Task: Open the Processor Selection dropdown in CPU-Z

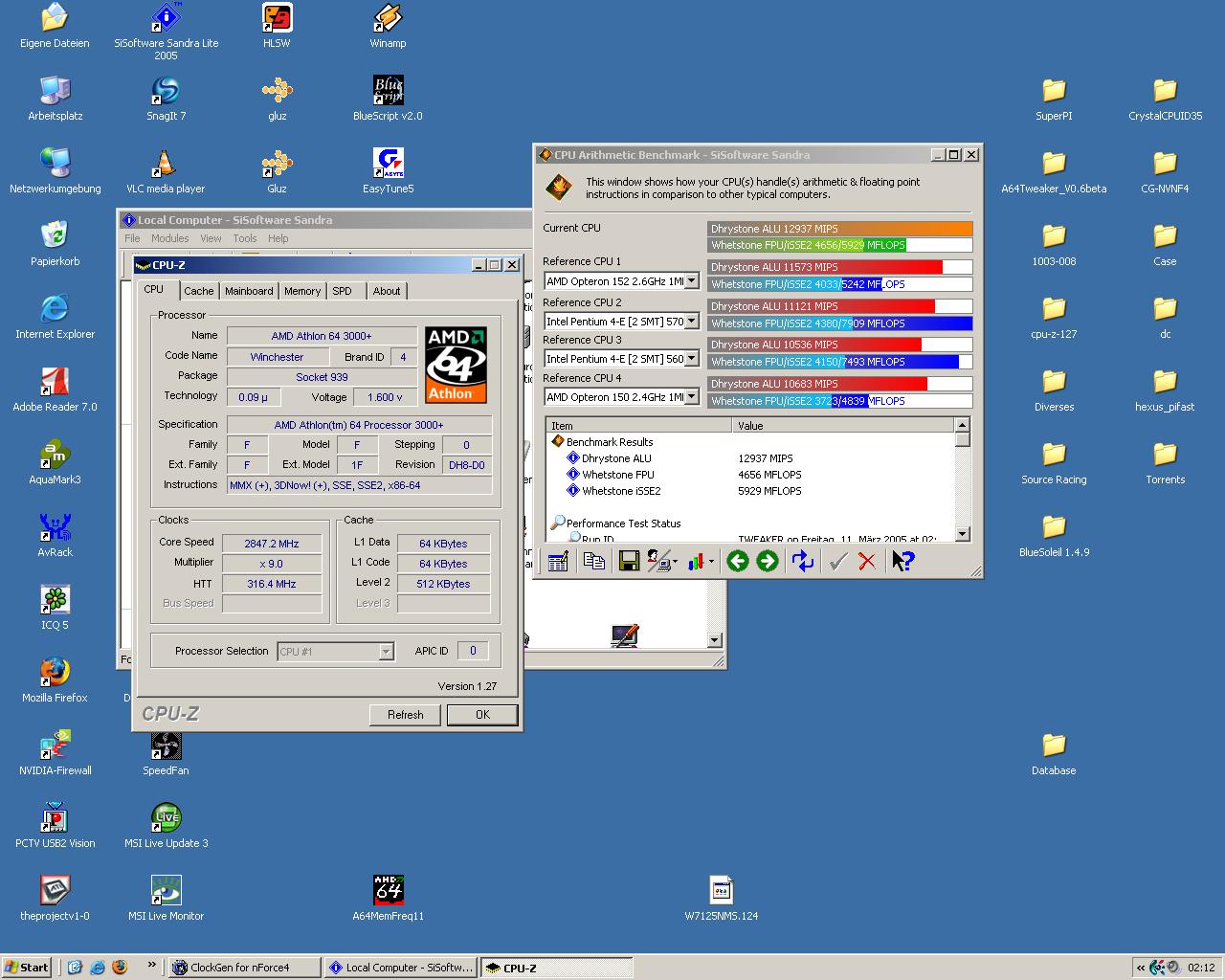Action: 386,652
